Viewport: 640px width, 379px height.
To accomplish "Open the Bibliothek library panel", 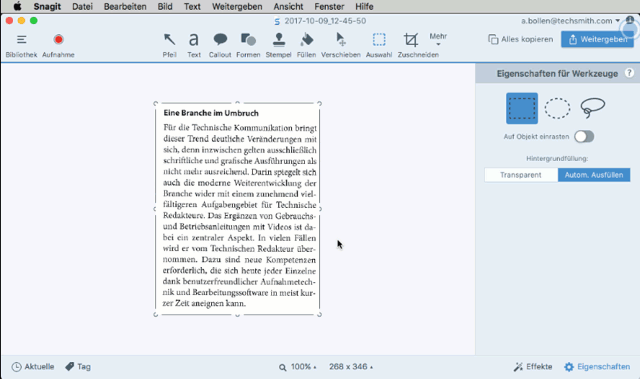I will point(21,45).
